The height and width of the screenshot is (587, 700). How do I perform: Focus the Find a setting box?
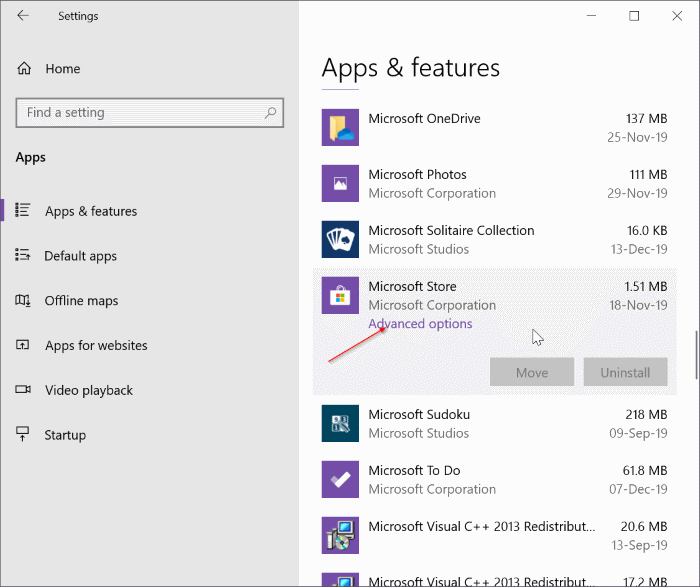click(x=150, y=112)
